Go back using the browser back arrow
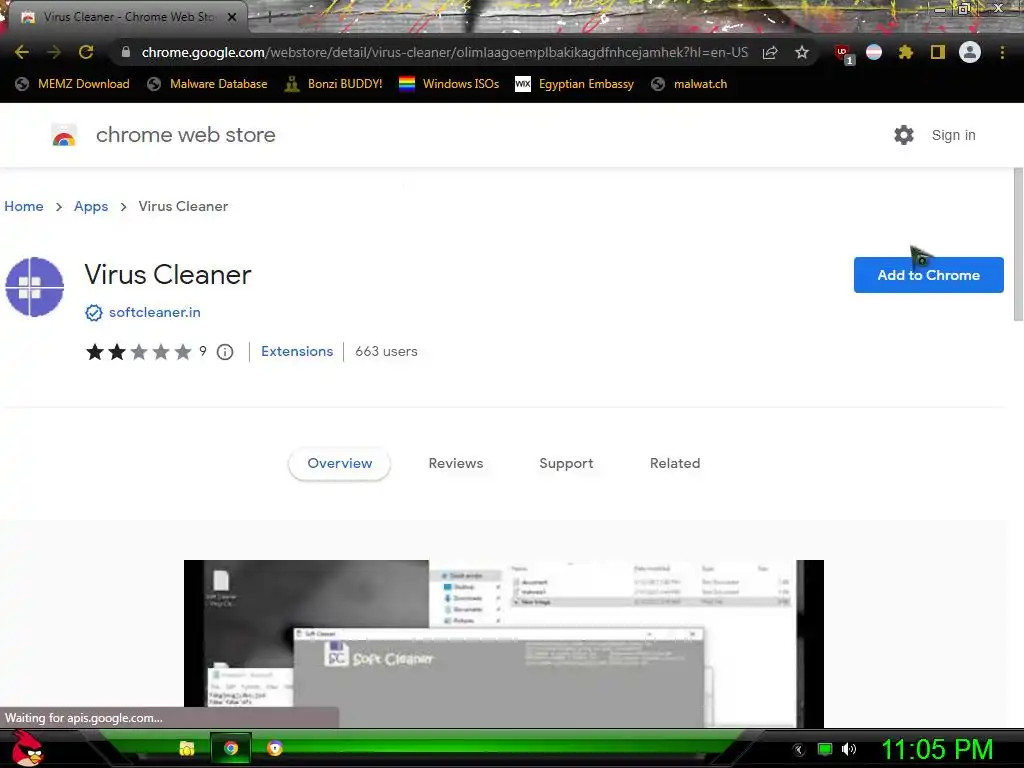This screenshot has width=1024, height=768. 22,52
